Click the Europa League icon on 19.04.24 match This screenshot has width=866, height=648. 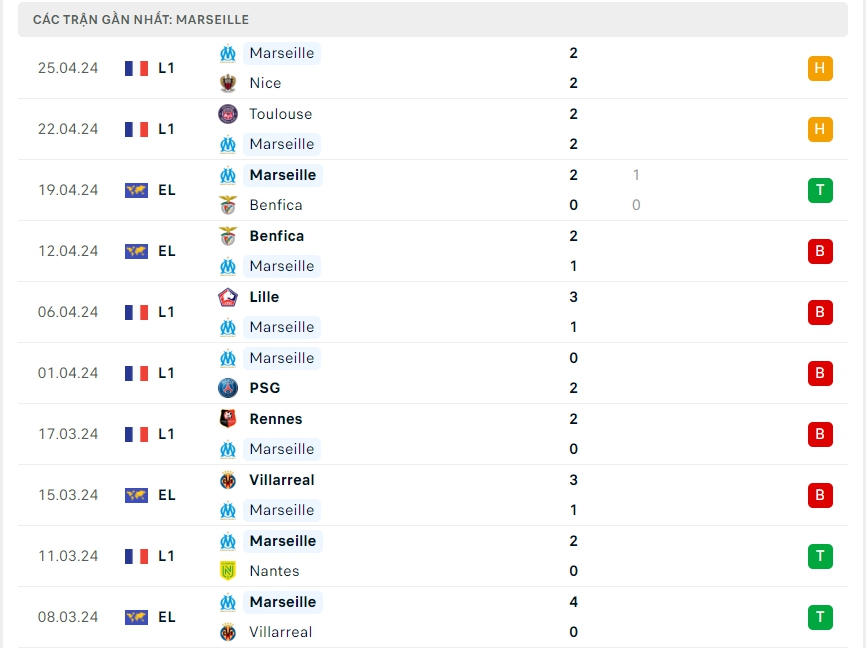coord(136,190)
